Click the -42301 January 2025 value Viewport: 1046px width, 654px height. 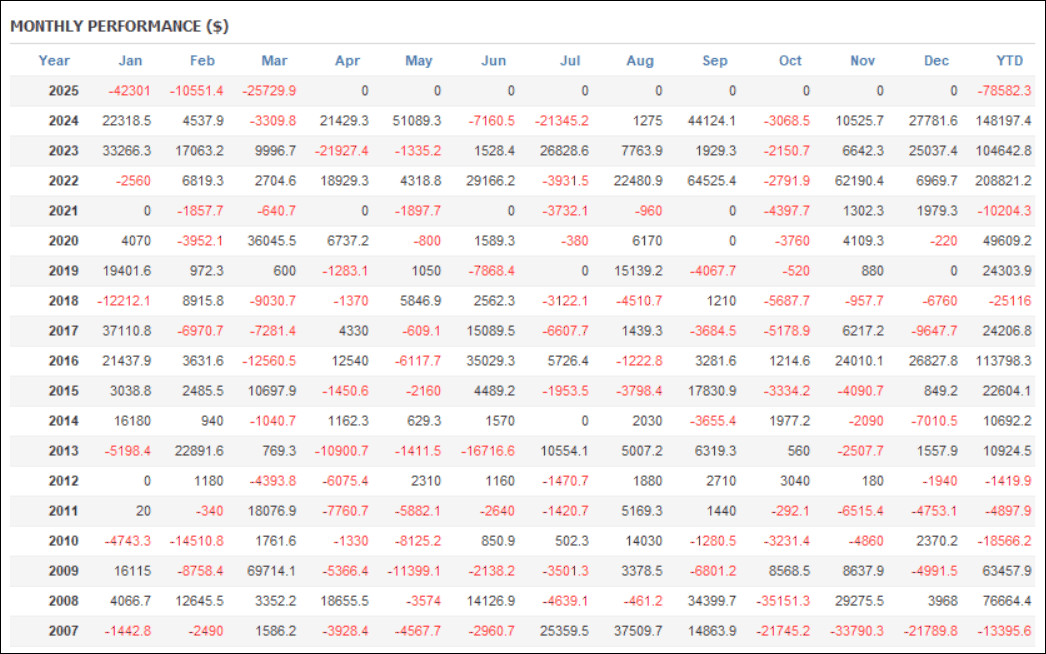click(129, 91)
